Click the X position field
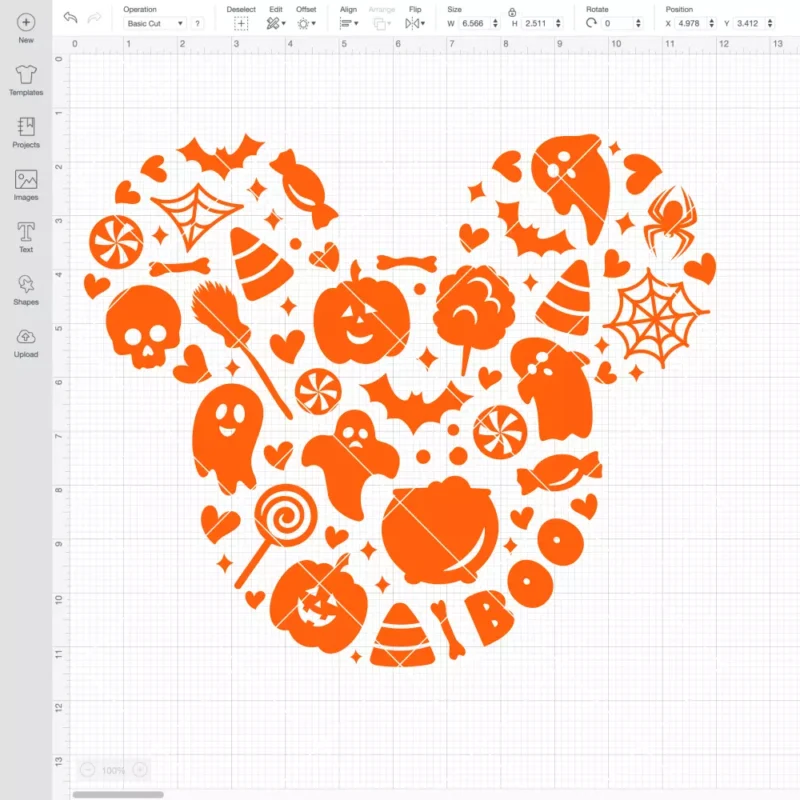This screenshot has width=800, height=800. (691, 23)
